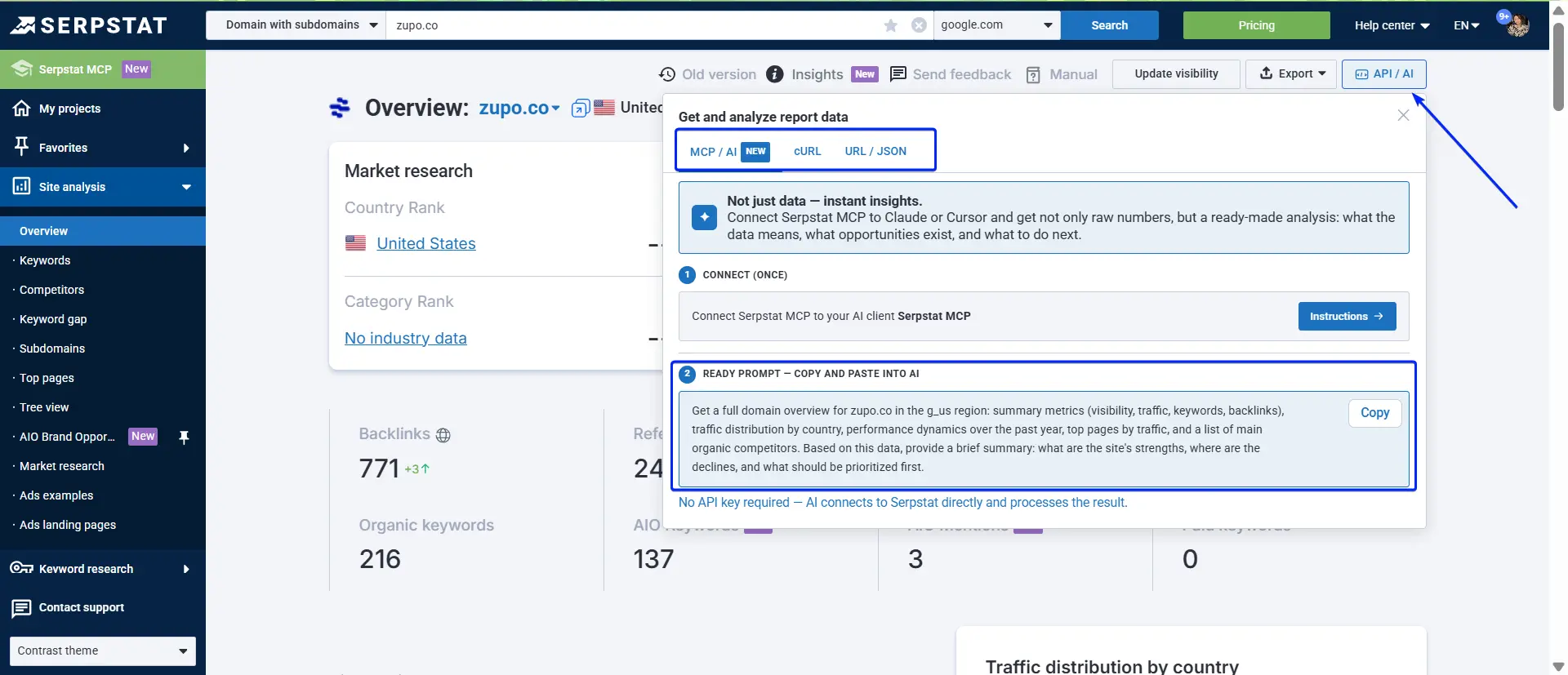
Task: Click the Instructions button
Action: [1347, 316]
